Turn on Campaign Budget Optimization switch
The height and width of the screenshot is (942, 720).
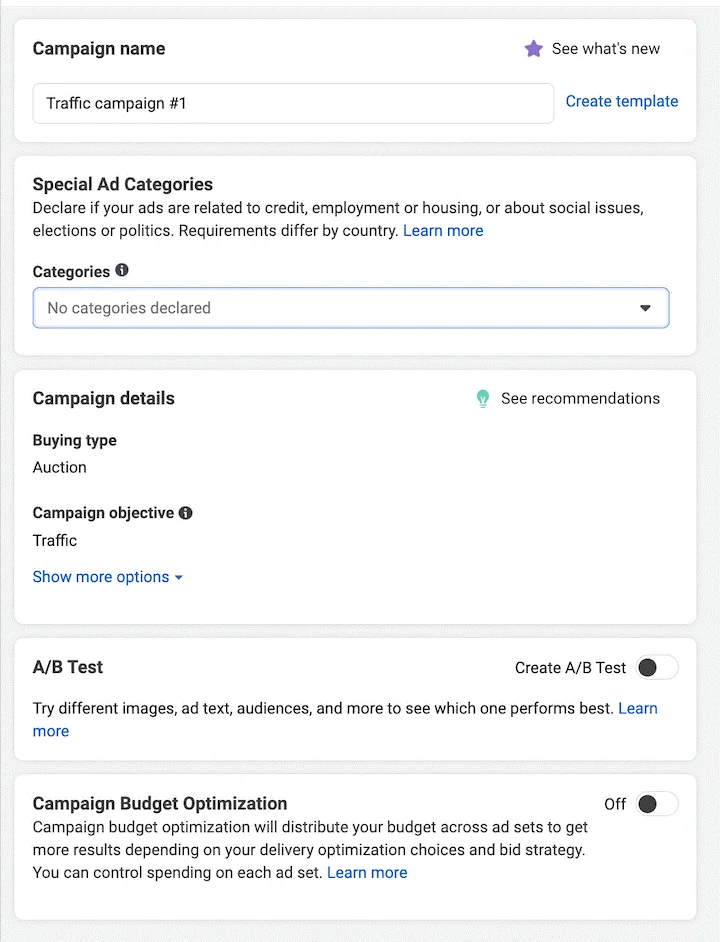click(656, 804)
